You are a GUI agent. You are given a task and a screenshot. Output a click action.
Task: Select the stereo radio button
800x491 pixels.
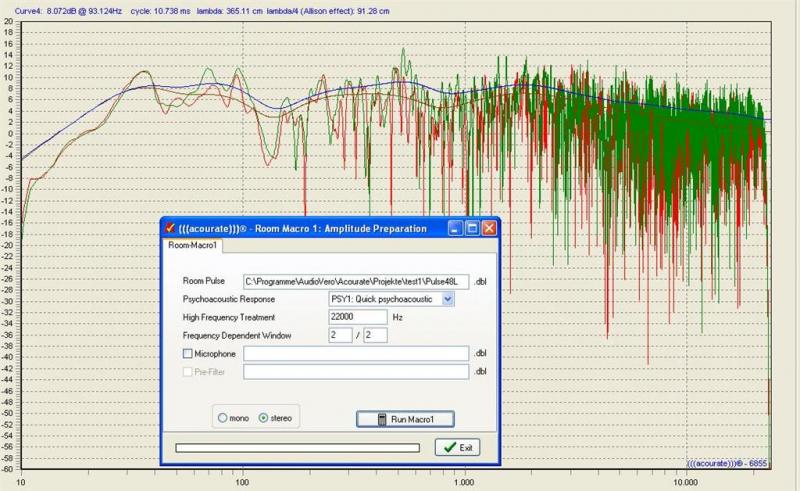click(263, 418)
